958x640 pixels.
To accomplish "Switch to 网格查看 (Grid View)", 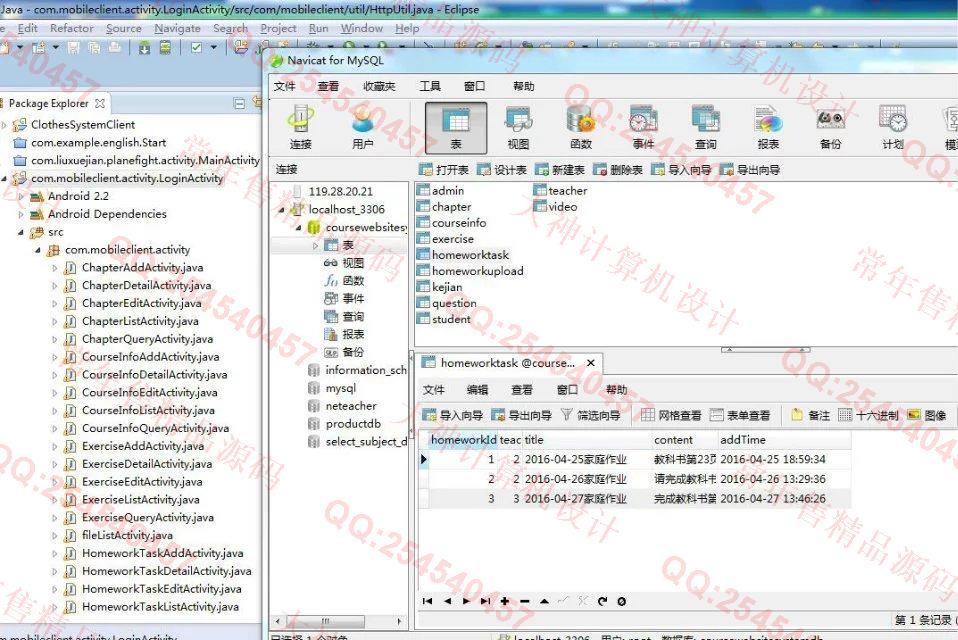I will pyautogui.click(x=671, y=415).
